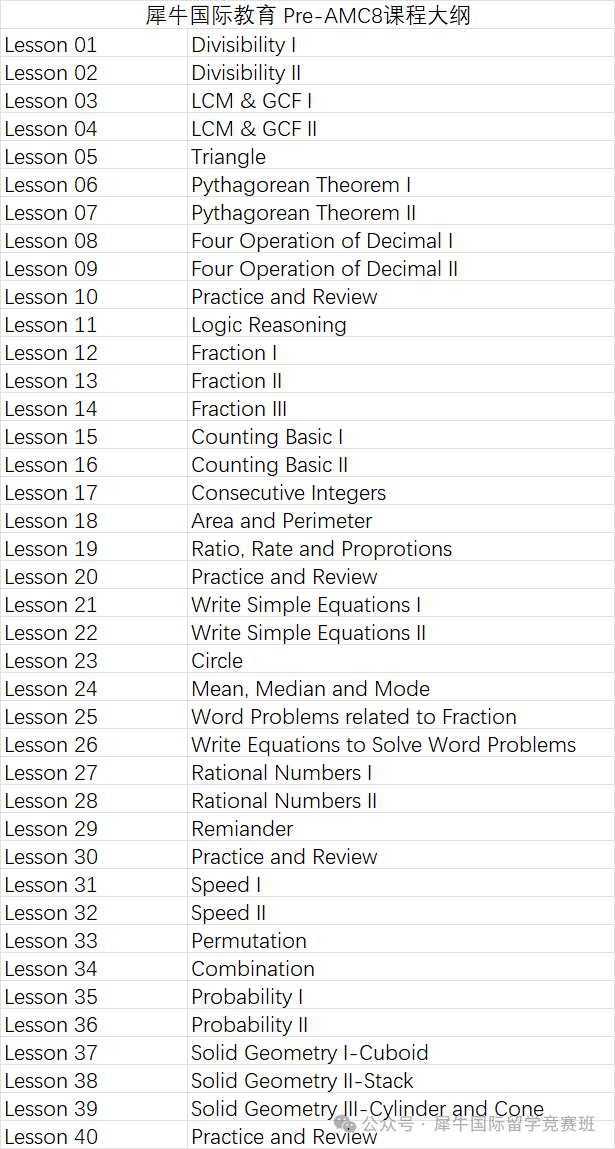Click the Pythagorean Theorem II cell

[x=304, y=213]
